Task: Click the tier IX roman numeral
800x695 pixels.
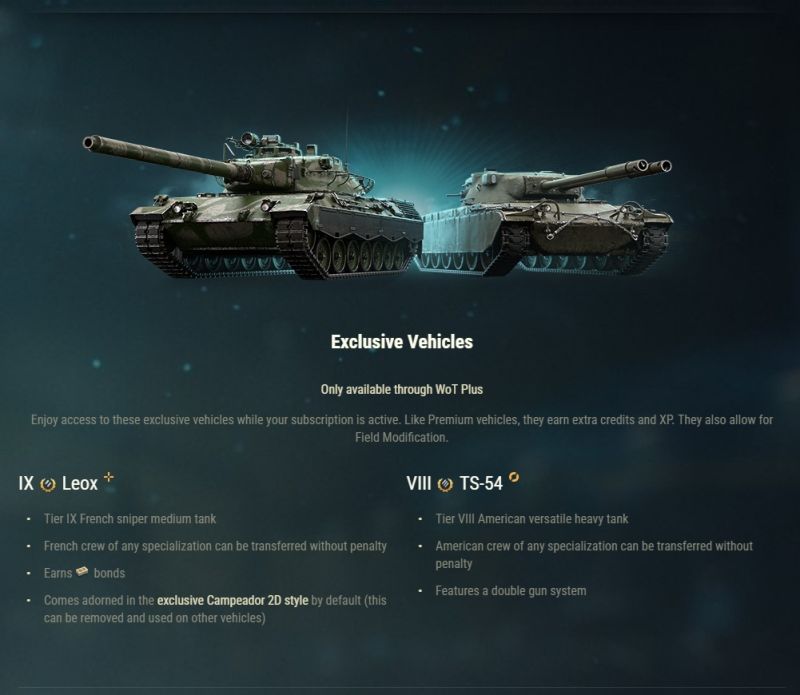Action: pyautogui.click(x=26, y=483)
